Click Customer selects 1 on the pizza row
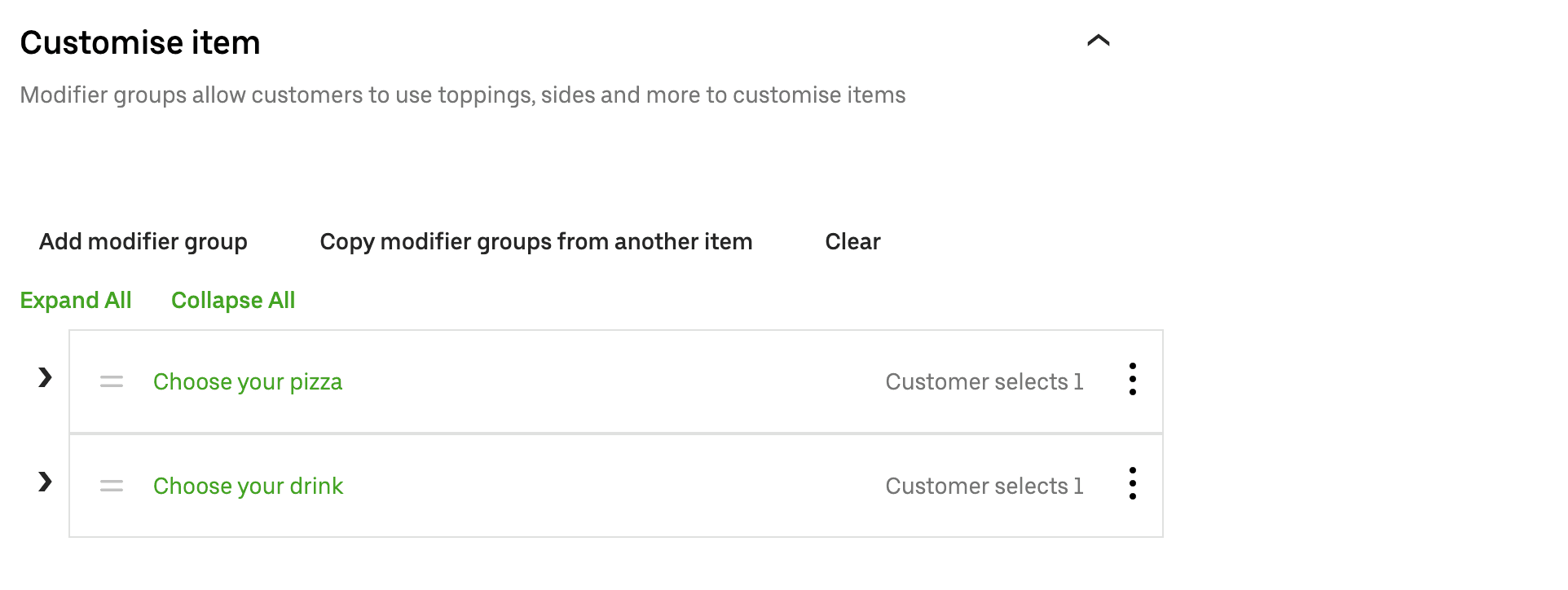 984,381
